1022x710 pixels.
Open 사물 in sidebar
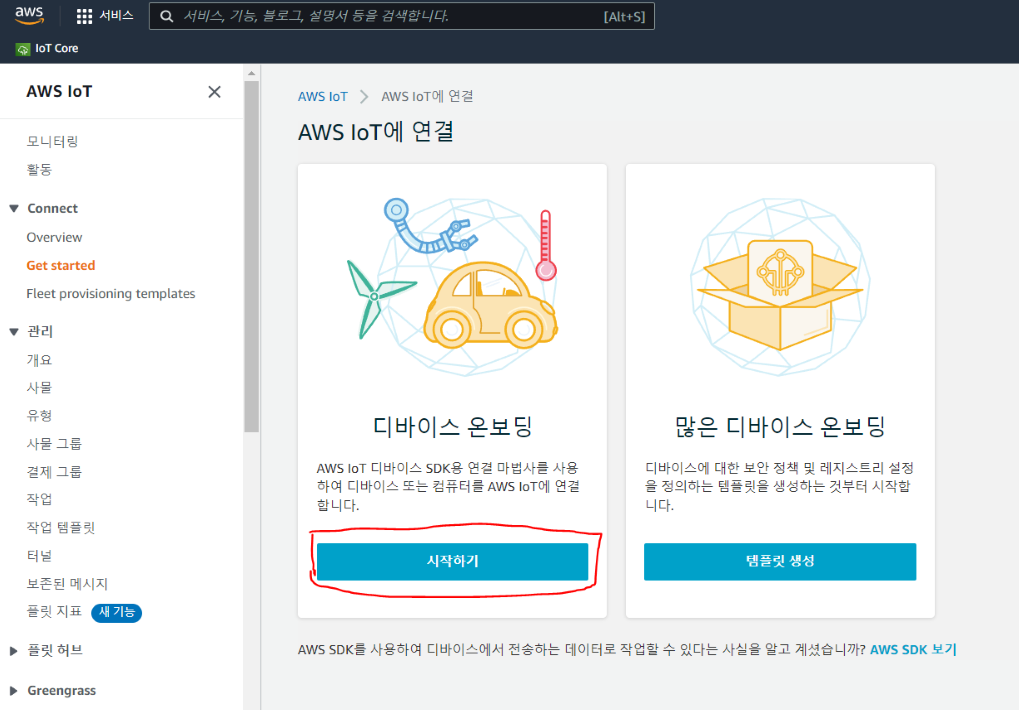[x=39, y=387]
